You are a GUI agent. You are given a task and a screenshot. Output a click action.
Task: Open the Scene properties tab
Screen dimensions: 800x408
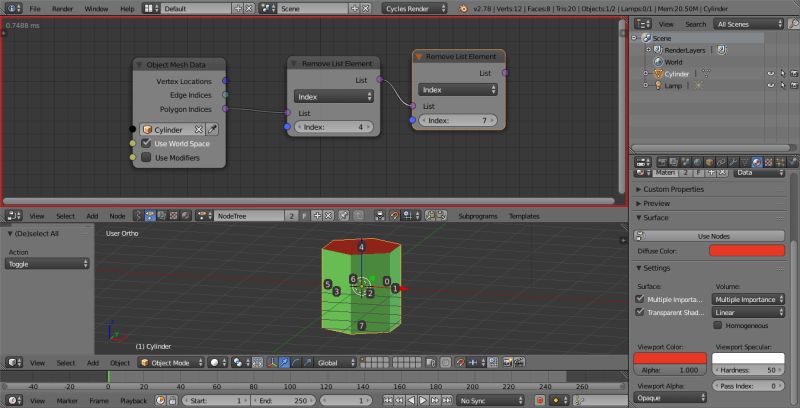686,162
